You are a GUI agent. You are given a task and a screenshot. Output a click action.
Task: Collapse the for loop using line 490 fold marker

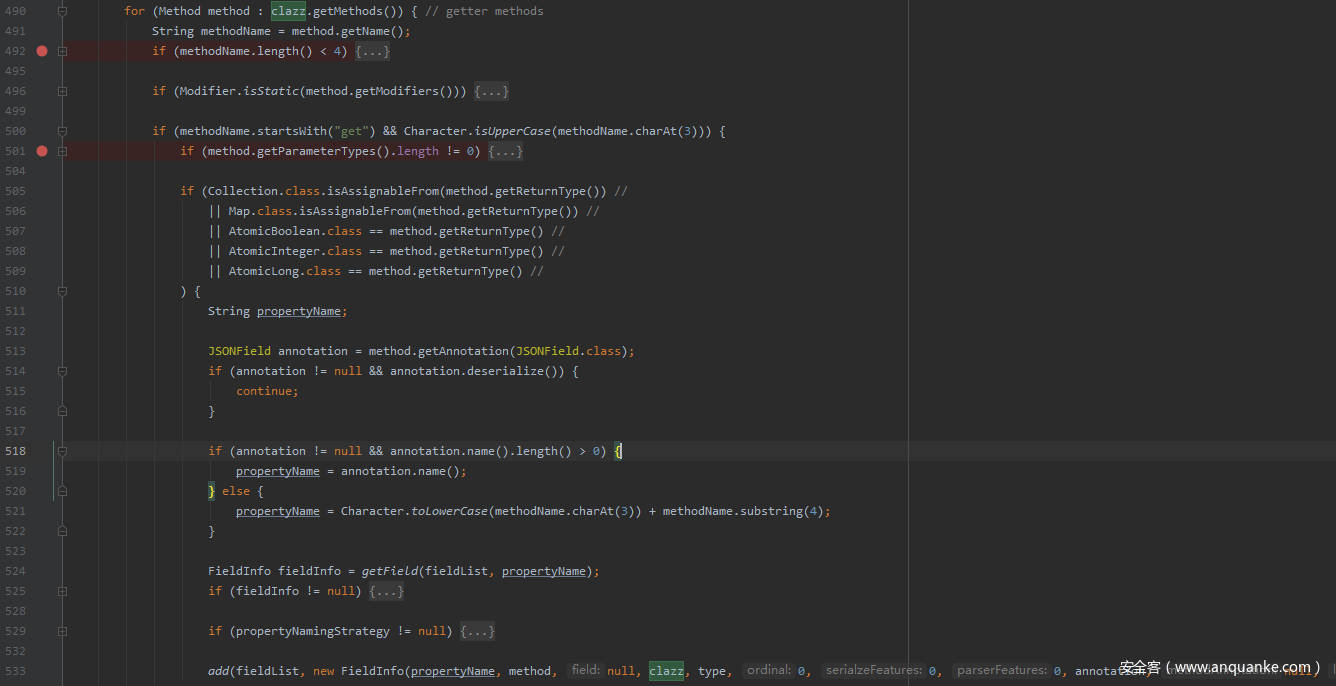tap(62, 11)
